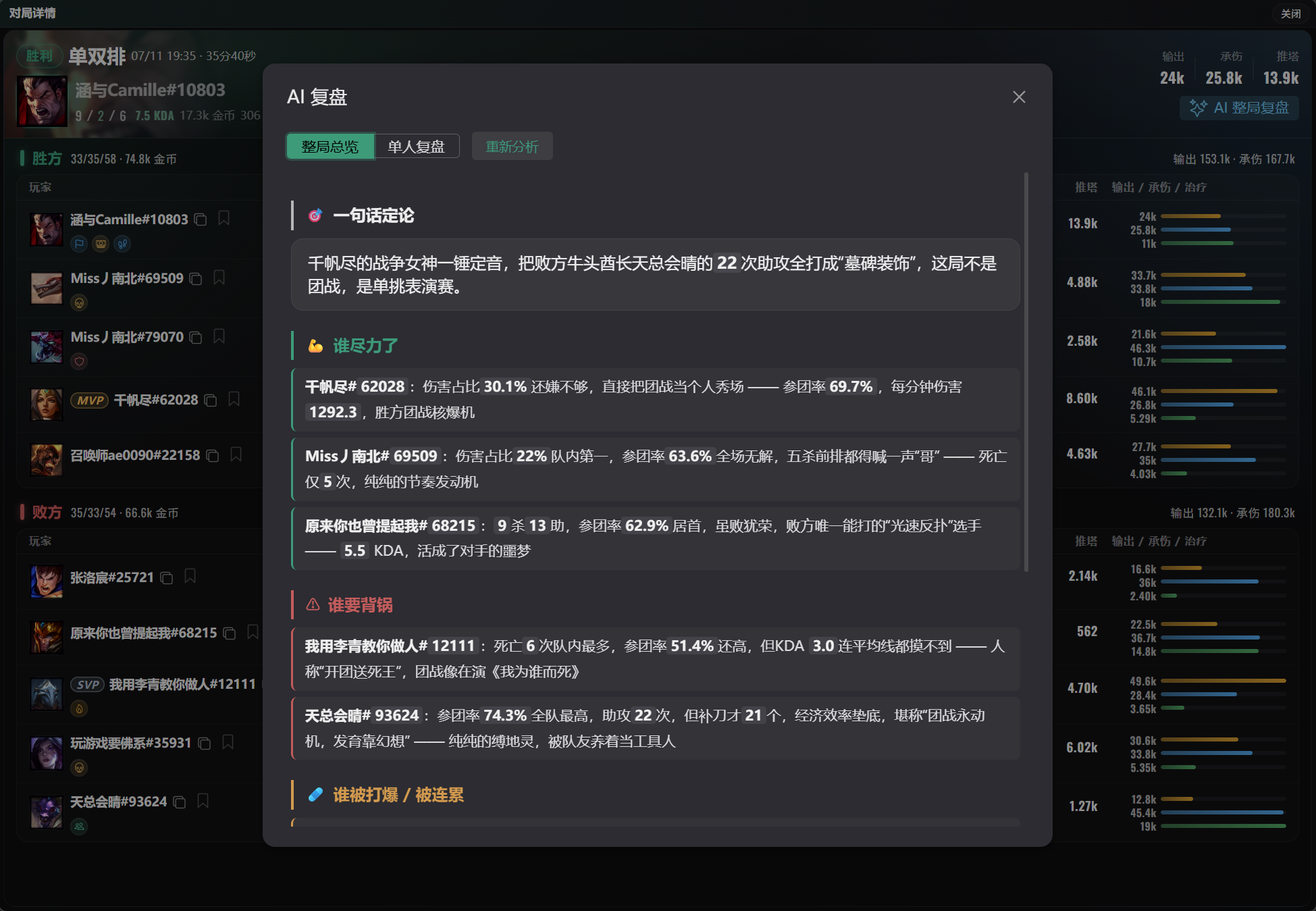Click shield tag under Miss丿南北#79070
The image size is (1316, 911).
click(x=80, y=361)
